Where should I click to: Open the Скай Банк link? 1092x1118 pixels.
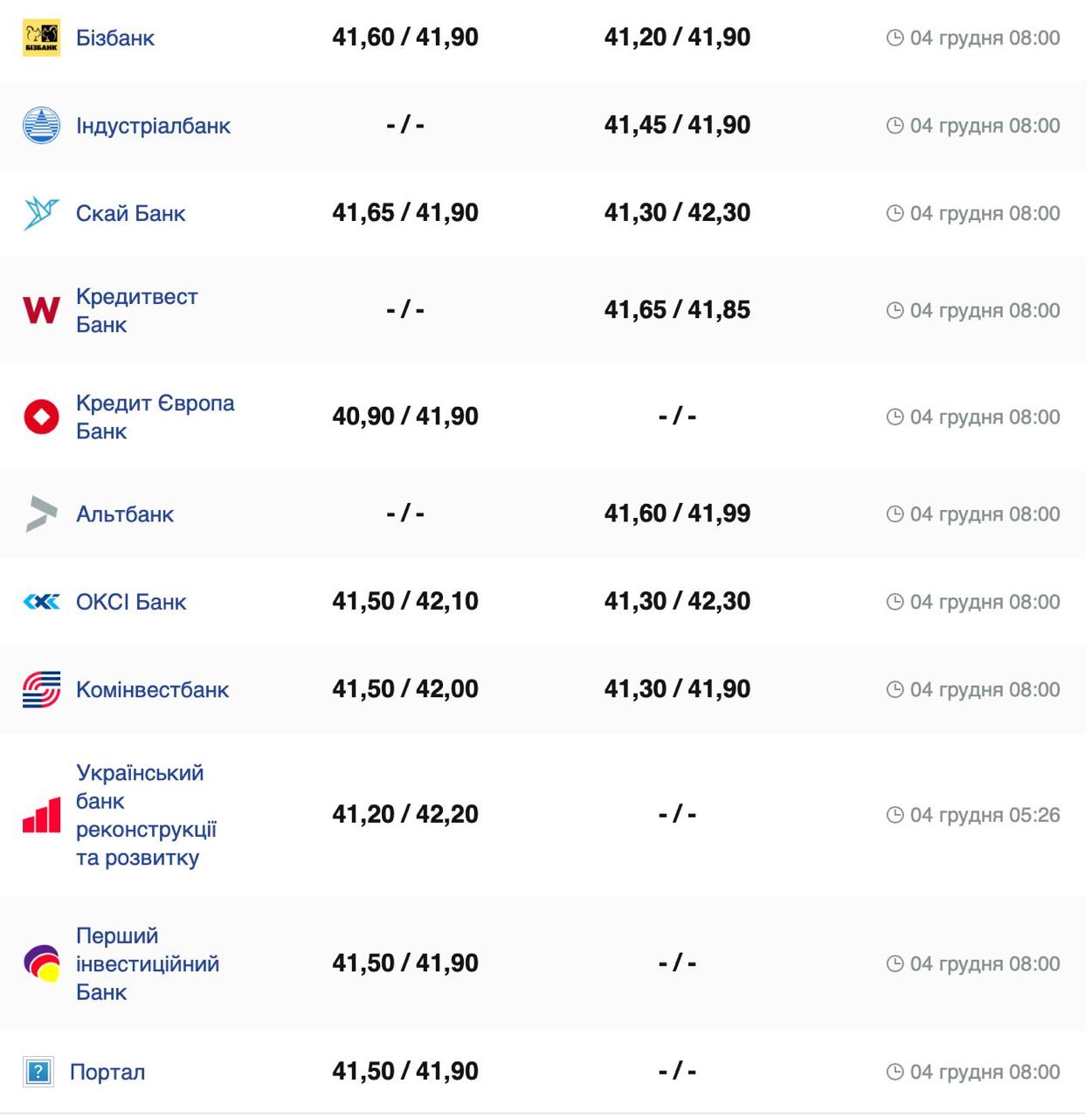(x=130, y=213)
